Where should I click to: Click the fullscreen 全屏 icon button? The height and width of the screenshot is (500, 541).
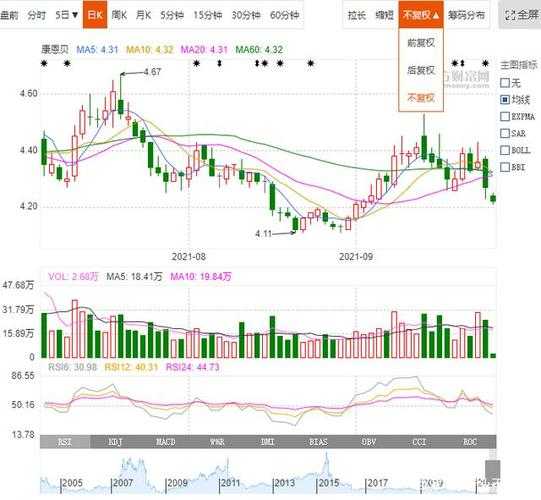point(521,15)
